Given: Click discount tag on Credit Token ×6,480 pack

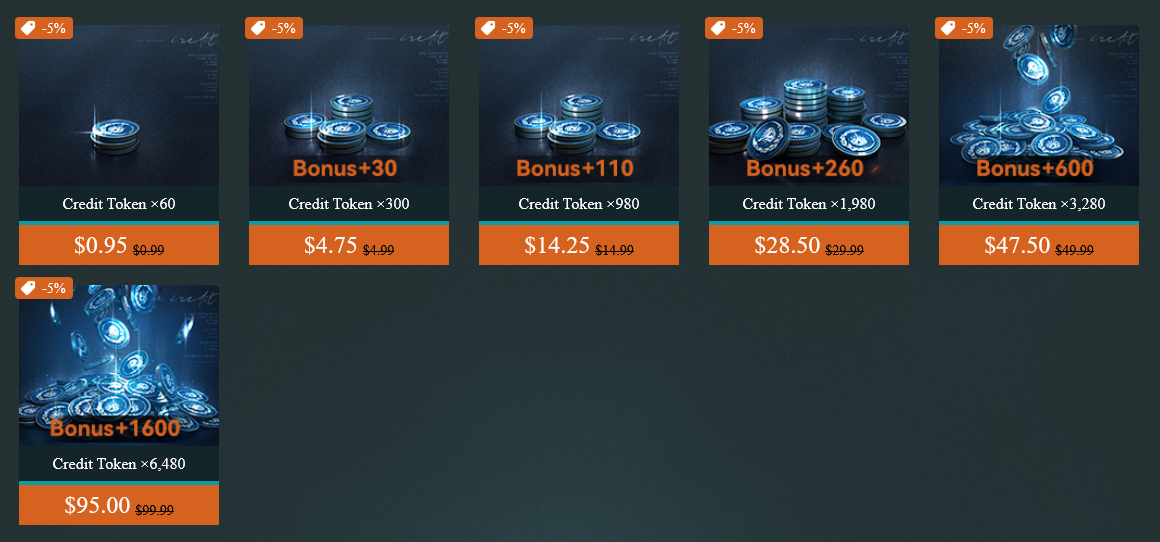Looking at the screenshot, I should pyautogui.click(x=44, y=288).
